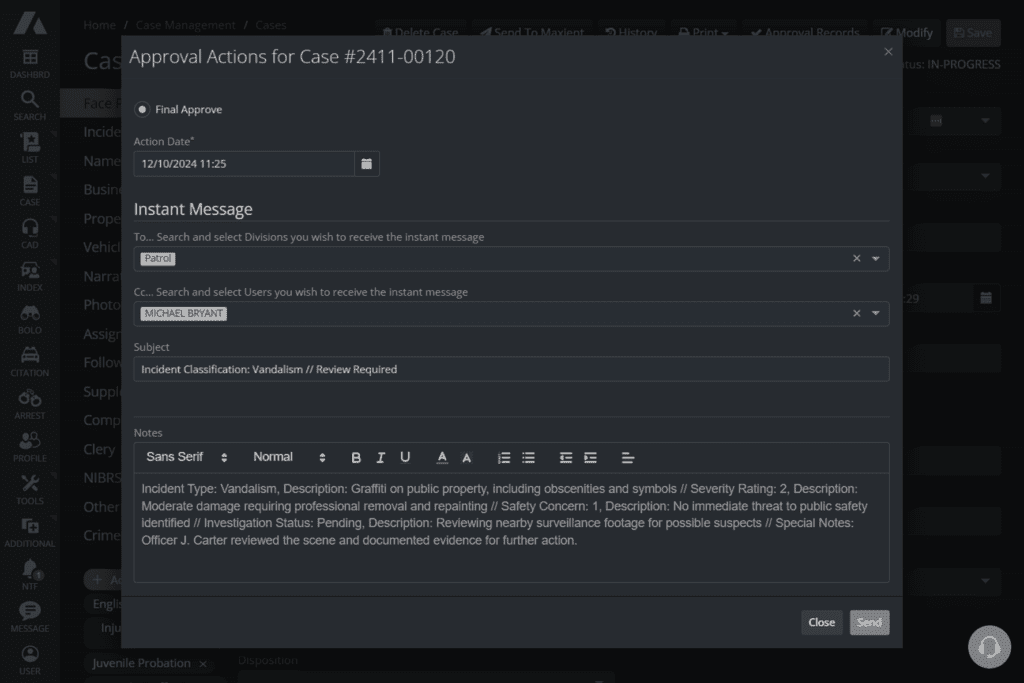Click the font color swatch in the Notes toolbar
Image resolution: width=1024 pixels, height=683 pixels.
coord(441,457)
